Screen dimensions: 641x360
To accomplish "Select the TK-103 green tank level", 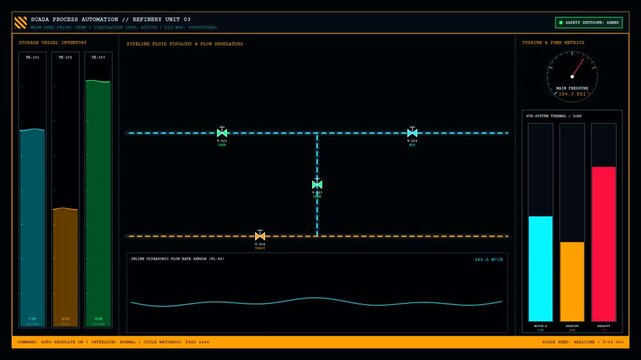I will click(x=98, y=203).
